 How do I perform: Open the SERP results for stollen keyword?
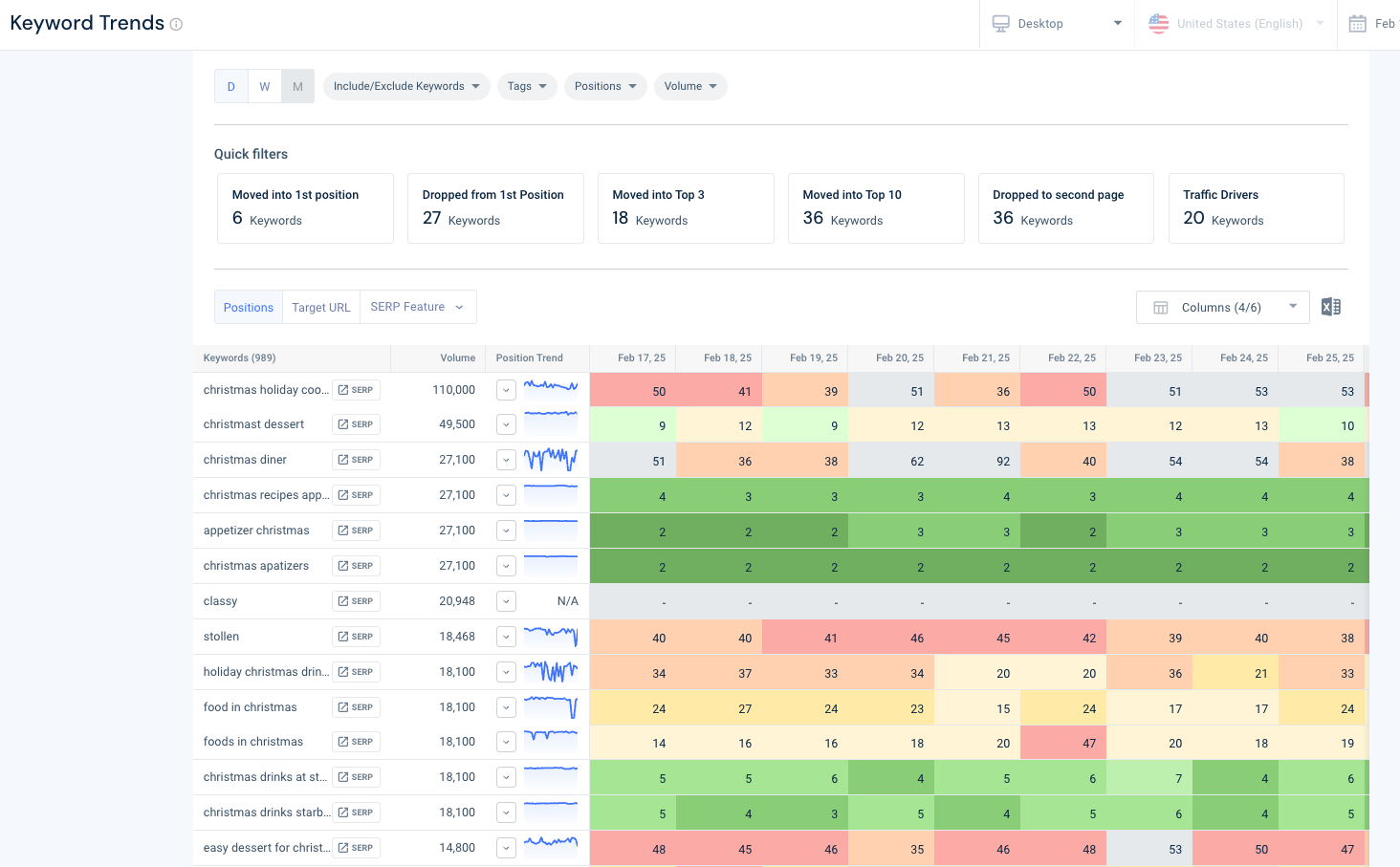click(x=356, y=636)
